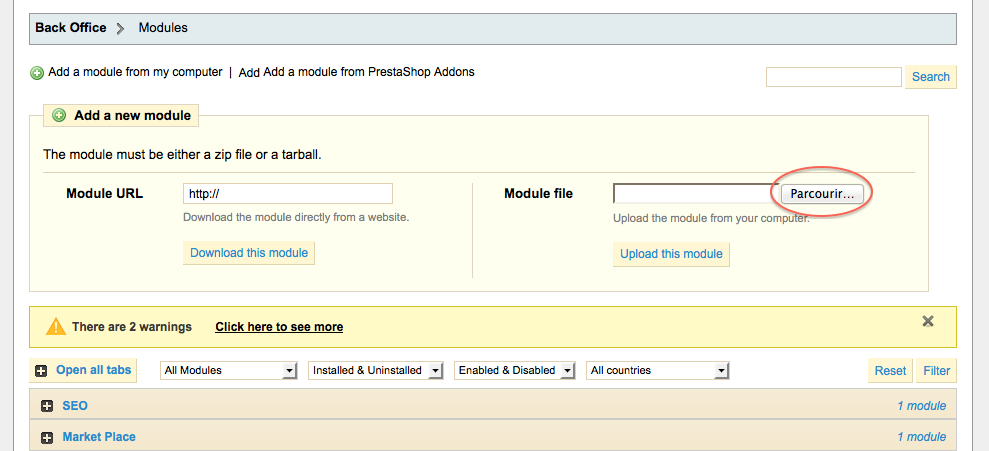Image resolution: width=989 pixels, height=451 pixels.
Task: Dismiss the warnings banner with the X icon
Action: click(928, 321)
